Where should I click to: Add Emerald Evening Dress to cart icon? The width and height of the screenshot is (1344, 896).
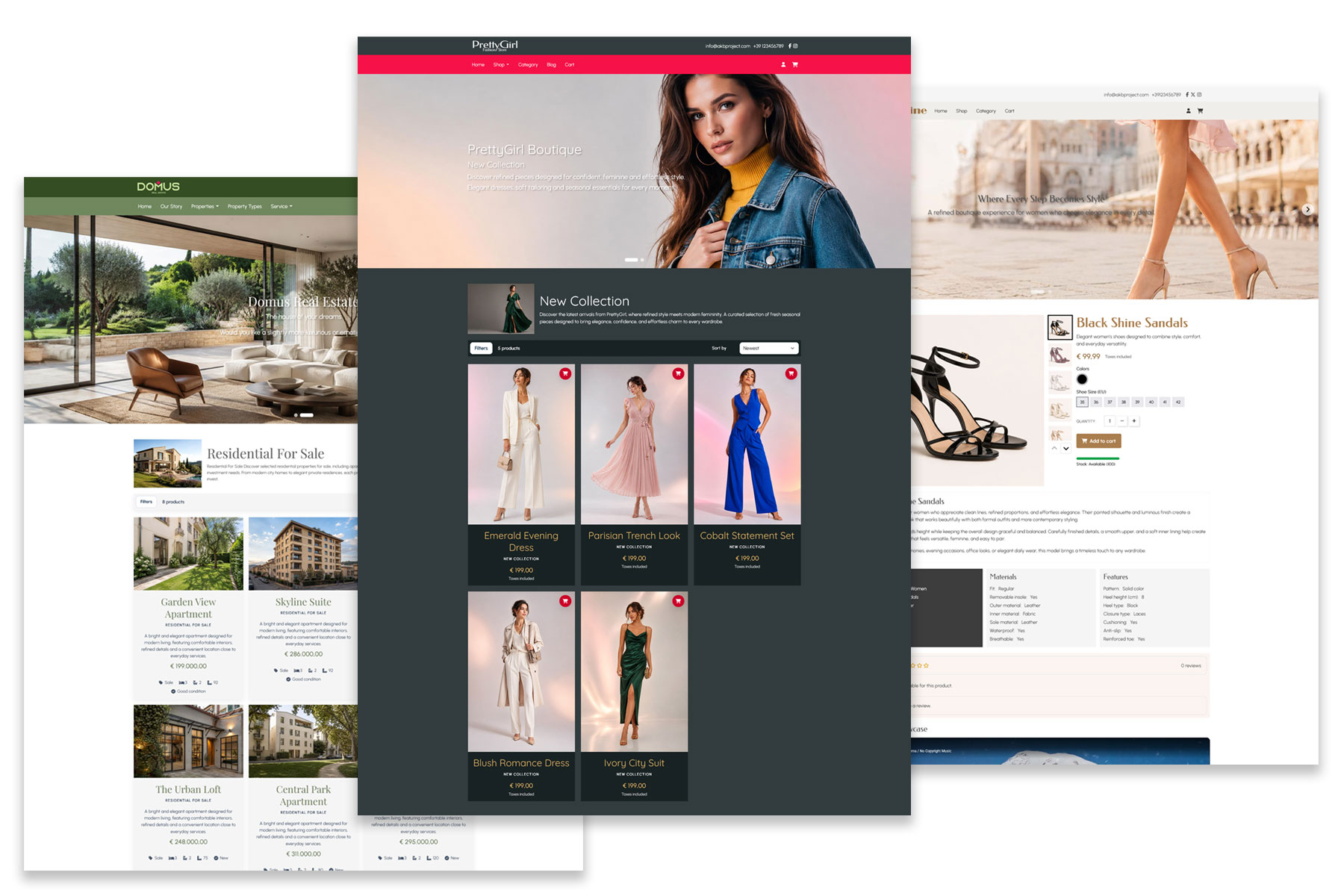pyautogui.click(x=565, y=373)
